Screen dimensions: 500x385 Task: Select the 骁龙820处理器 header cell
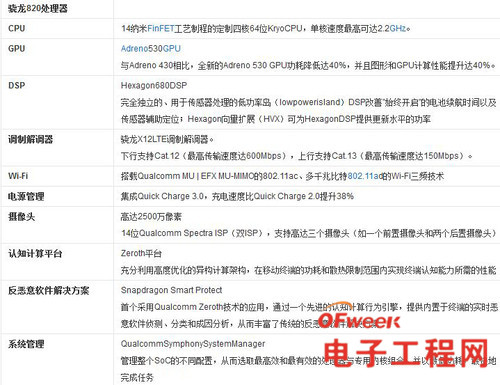(x=38, y=9)
